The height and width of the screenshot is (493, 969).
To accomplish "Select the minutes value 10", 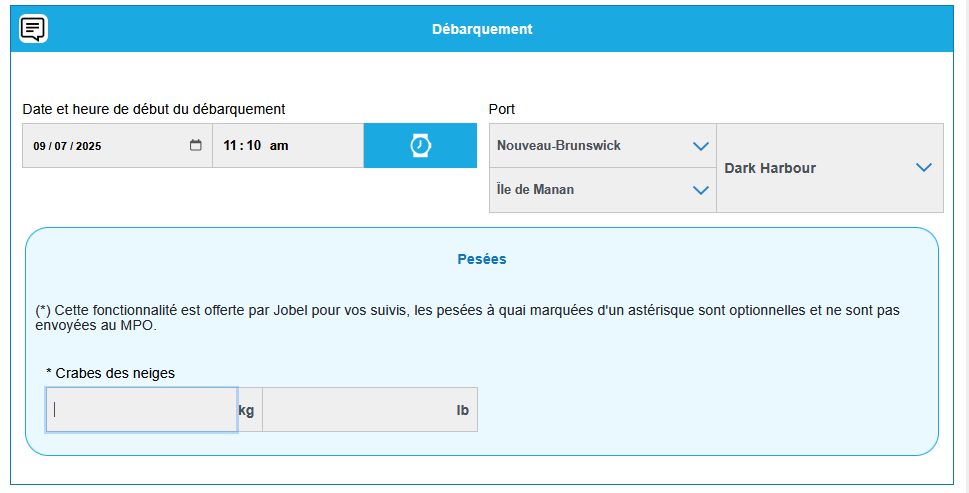I will point(254,146).
